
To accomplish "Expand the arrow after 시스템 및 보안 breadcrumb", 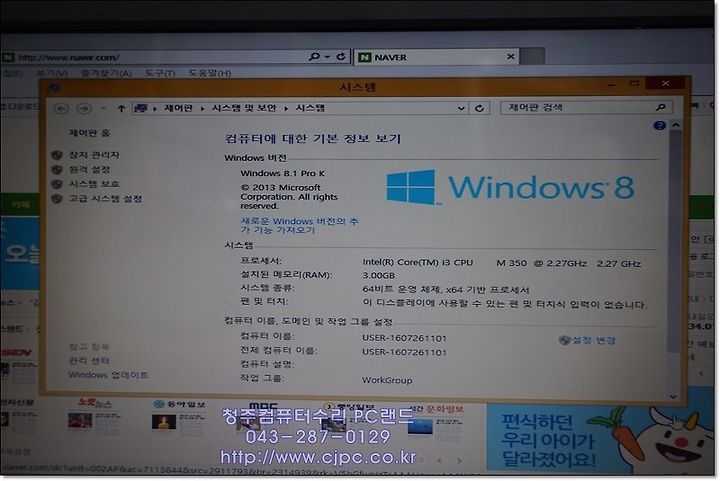I will [286, 108].
